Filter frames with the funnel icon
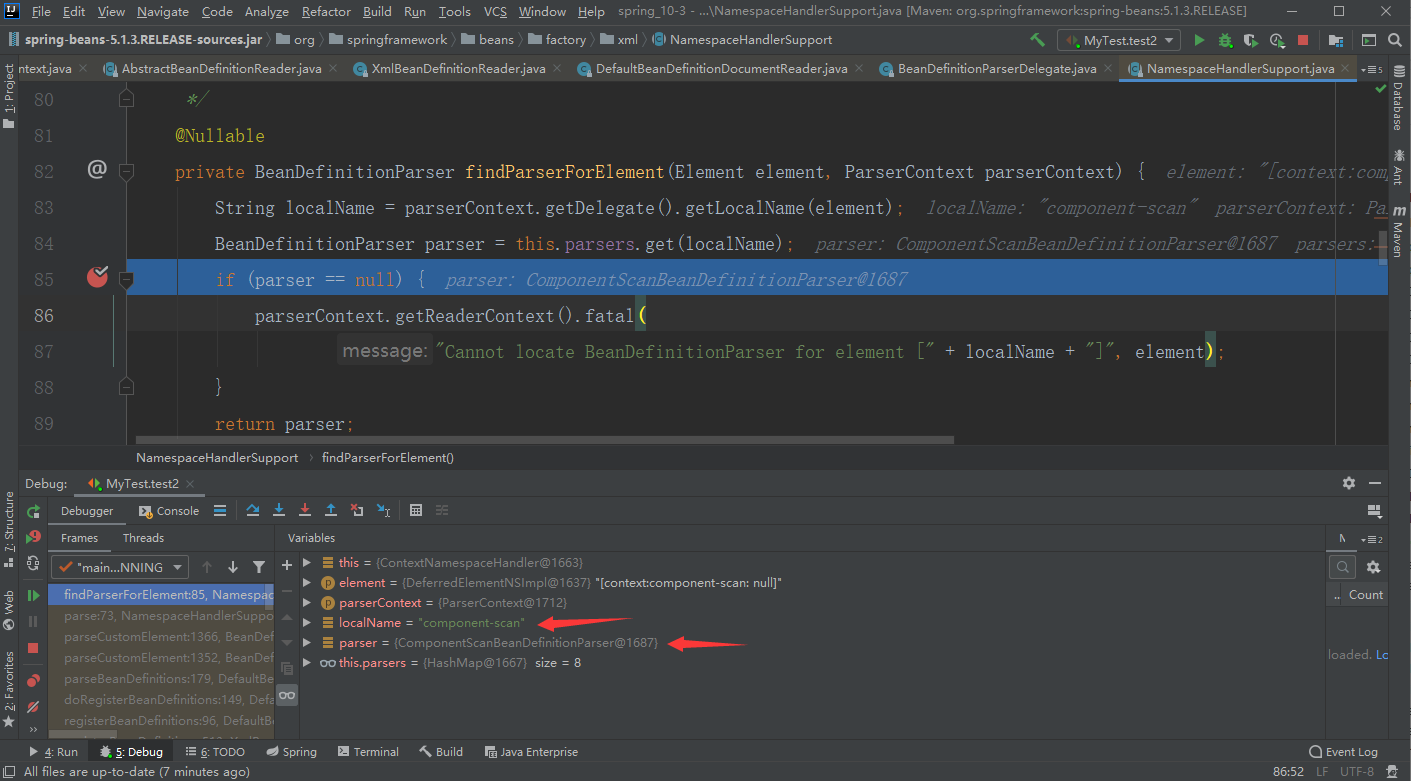 (x=259, y=567)
